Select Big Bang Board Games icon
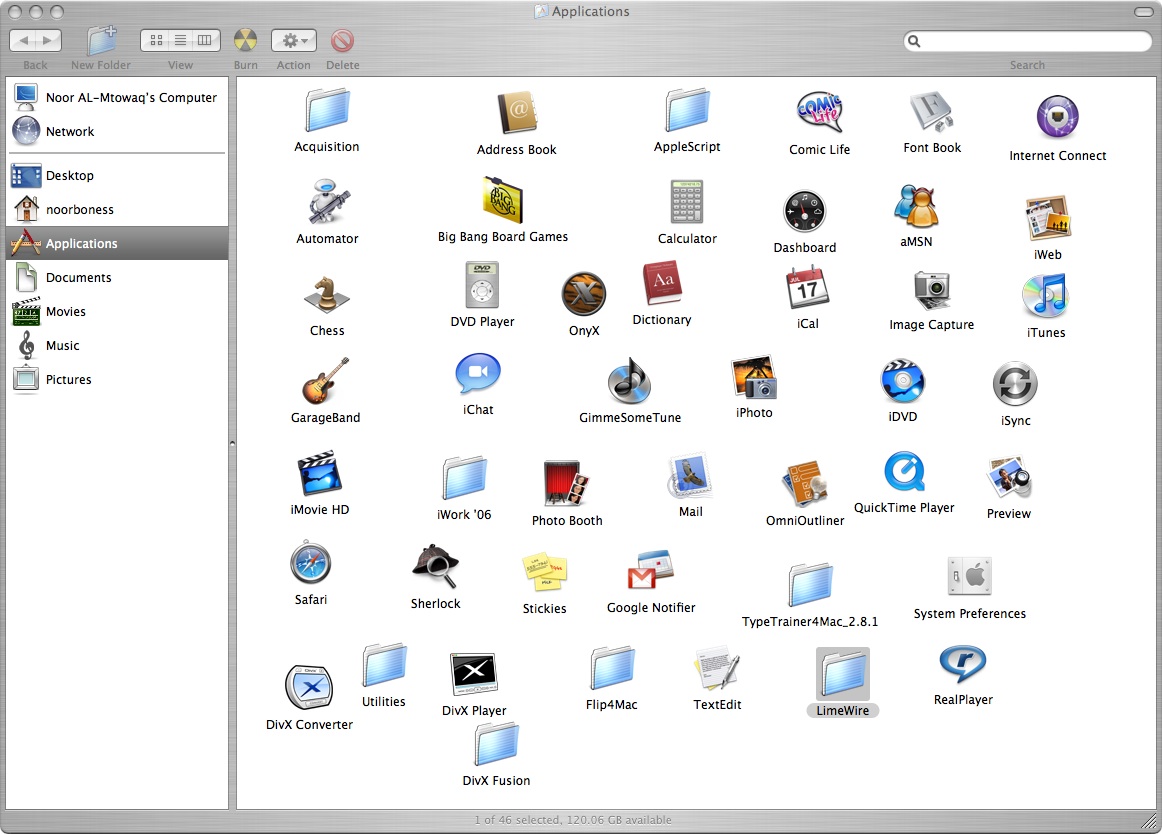The height and width of the screenshot is (834, 1162). [x=502, y=200]
